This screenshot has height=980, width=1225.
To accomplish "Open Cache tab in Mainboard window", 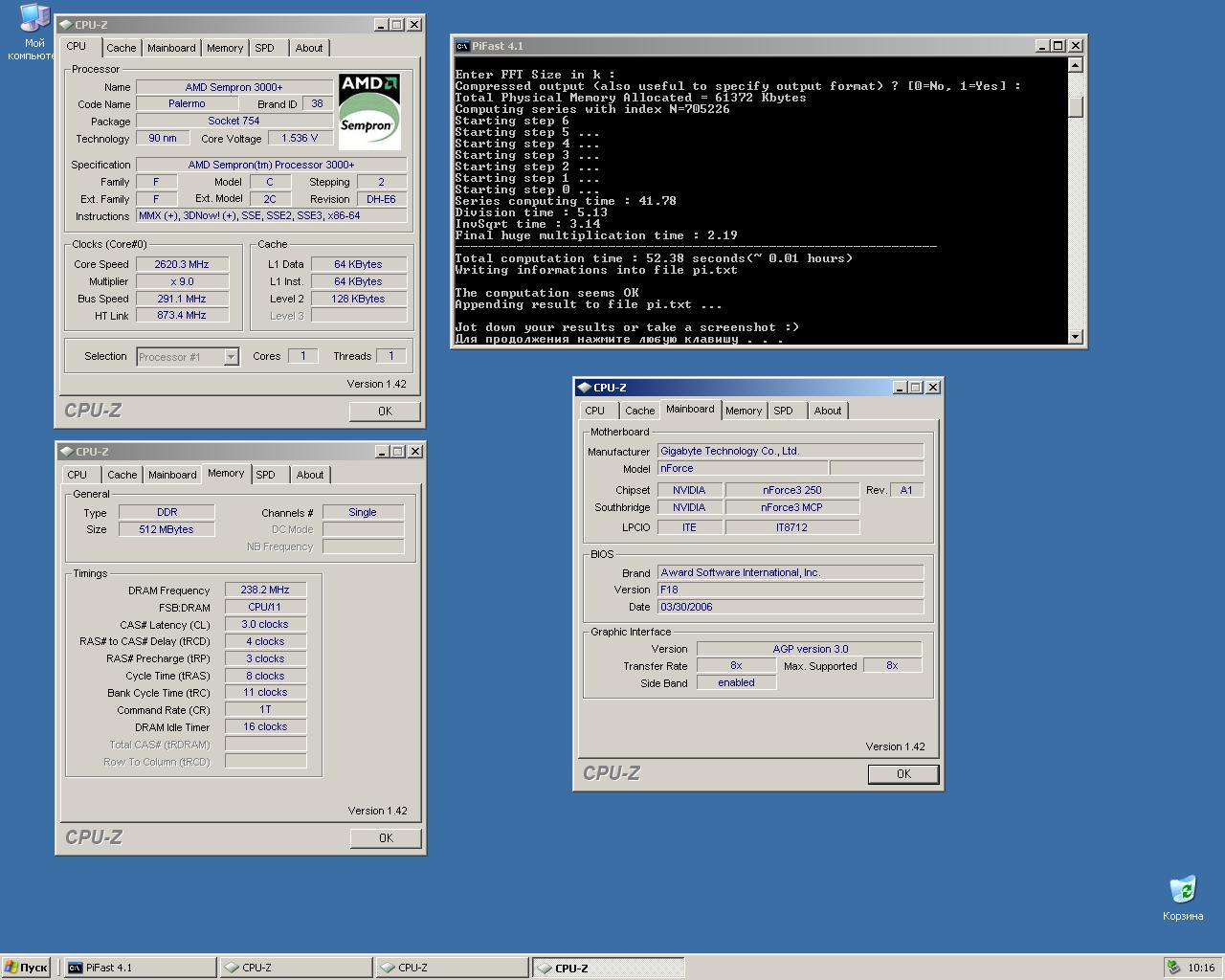I will 640,411.
